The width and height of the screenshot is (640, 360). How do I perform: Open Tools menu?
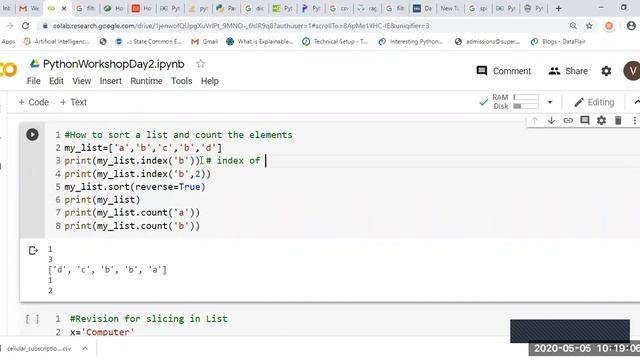(182, 81)
